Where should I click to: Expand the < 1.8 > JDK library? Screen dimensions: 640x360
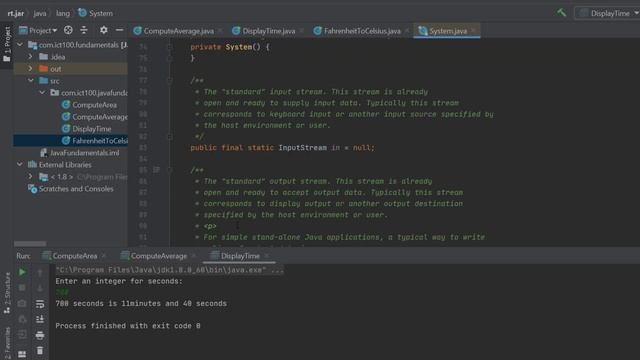point(31,176)
